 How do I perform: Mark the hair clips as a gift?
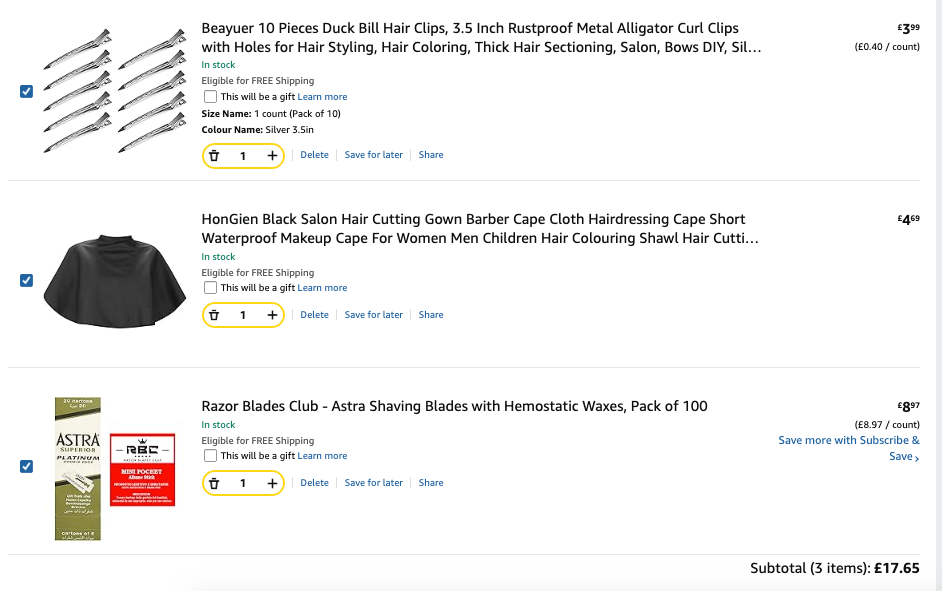point(210,97)
